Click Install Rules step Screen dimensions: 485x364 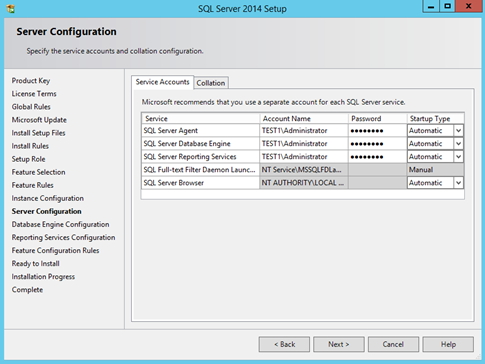[x=30, y=146]
